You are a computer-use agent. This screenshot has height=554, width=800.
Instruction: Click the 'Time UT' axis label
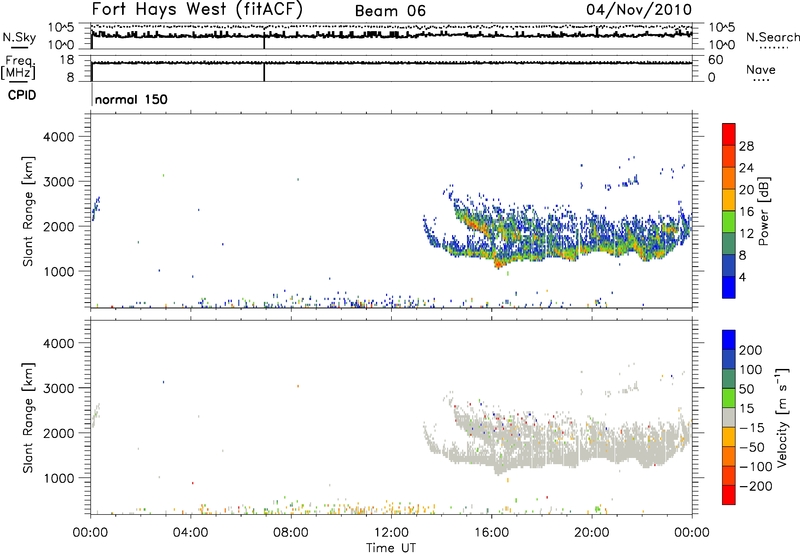(x=391, y=547)
